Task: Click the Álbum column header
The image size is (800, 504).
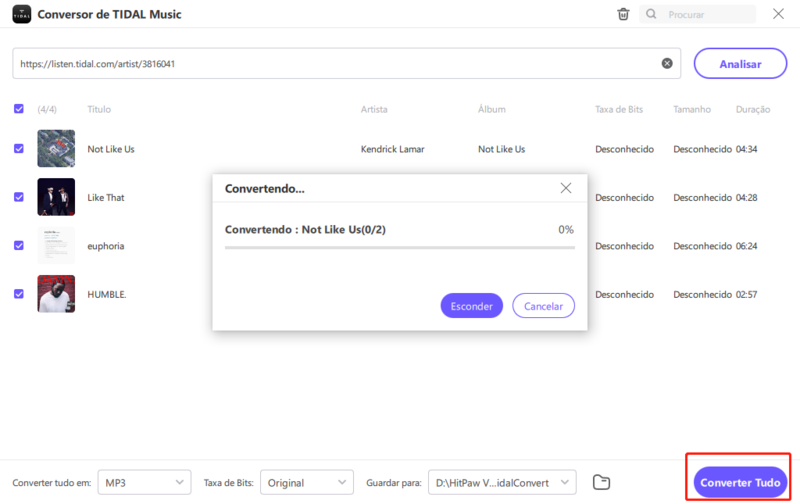Action: [x=492, y=109]
